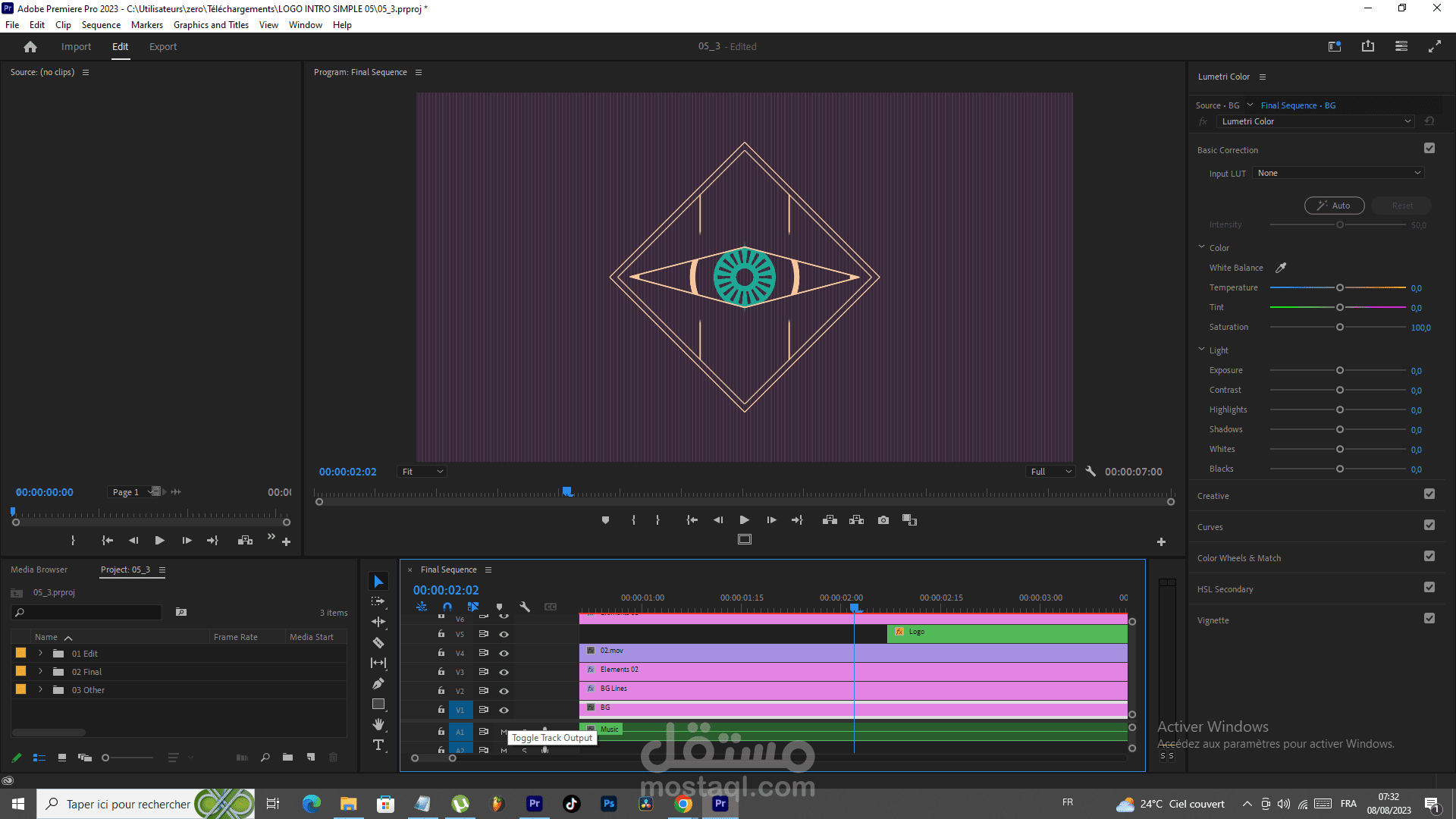Select the Ripple Edit tool
The image size is (1456, 819).
(378, 622)
